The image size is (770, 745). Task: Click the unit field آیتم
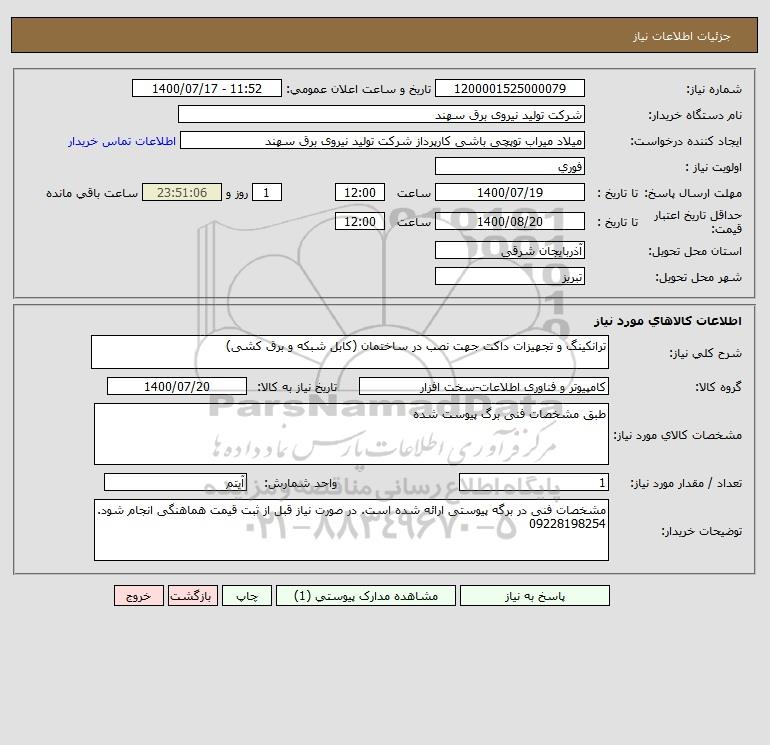175,483
